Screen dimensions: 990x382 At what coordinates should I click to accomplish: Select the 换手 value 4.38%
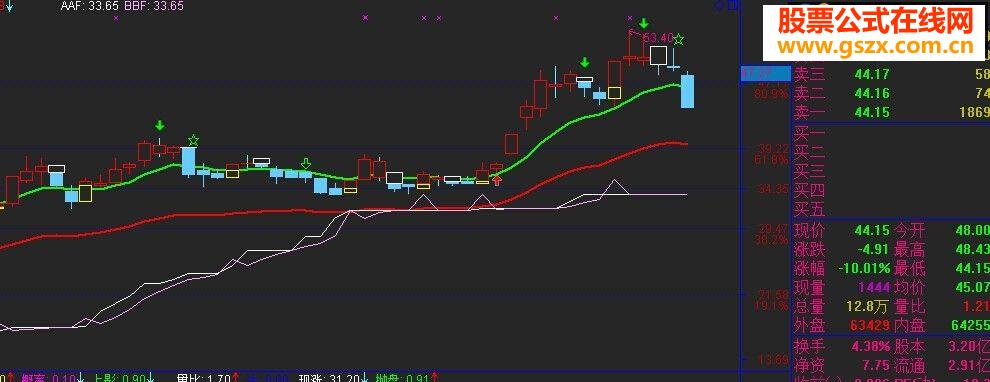[871, 346]
